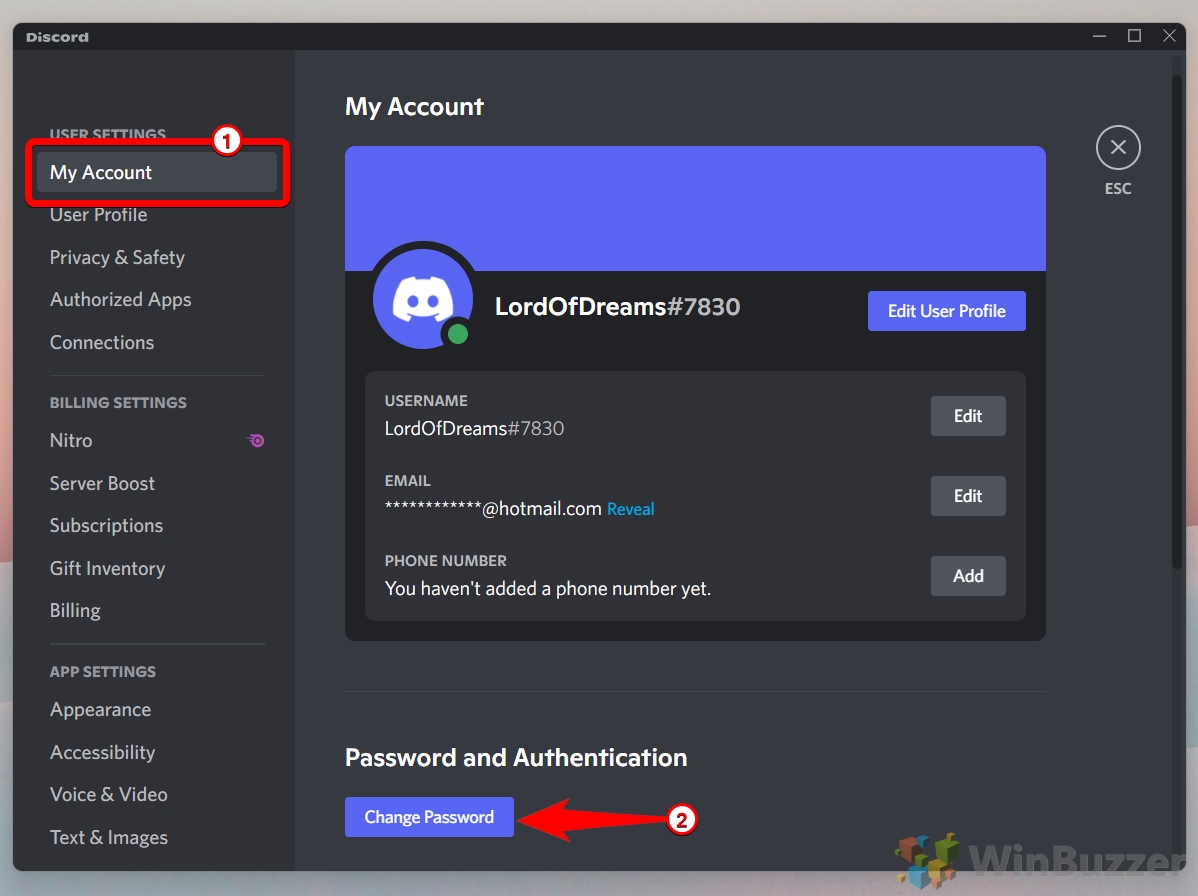Click "You haven't added a phone number yet."
Image resolution: width=1198 pixels, height=896 pixels.
click(x=548, y=589)
